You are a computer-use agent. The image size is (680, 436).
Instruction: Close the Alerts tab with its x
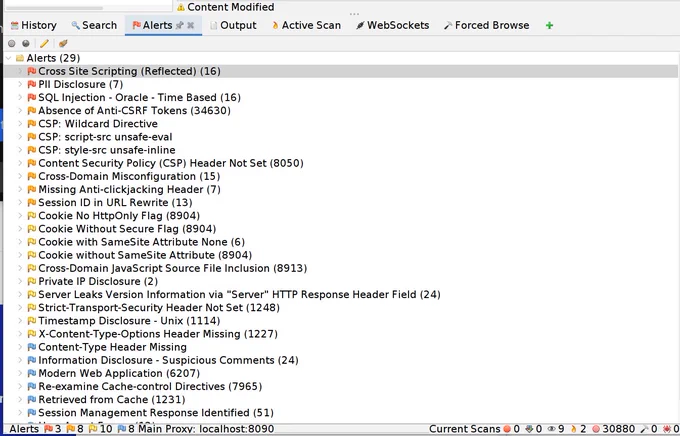click(190, 26)
